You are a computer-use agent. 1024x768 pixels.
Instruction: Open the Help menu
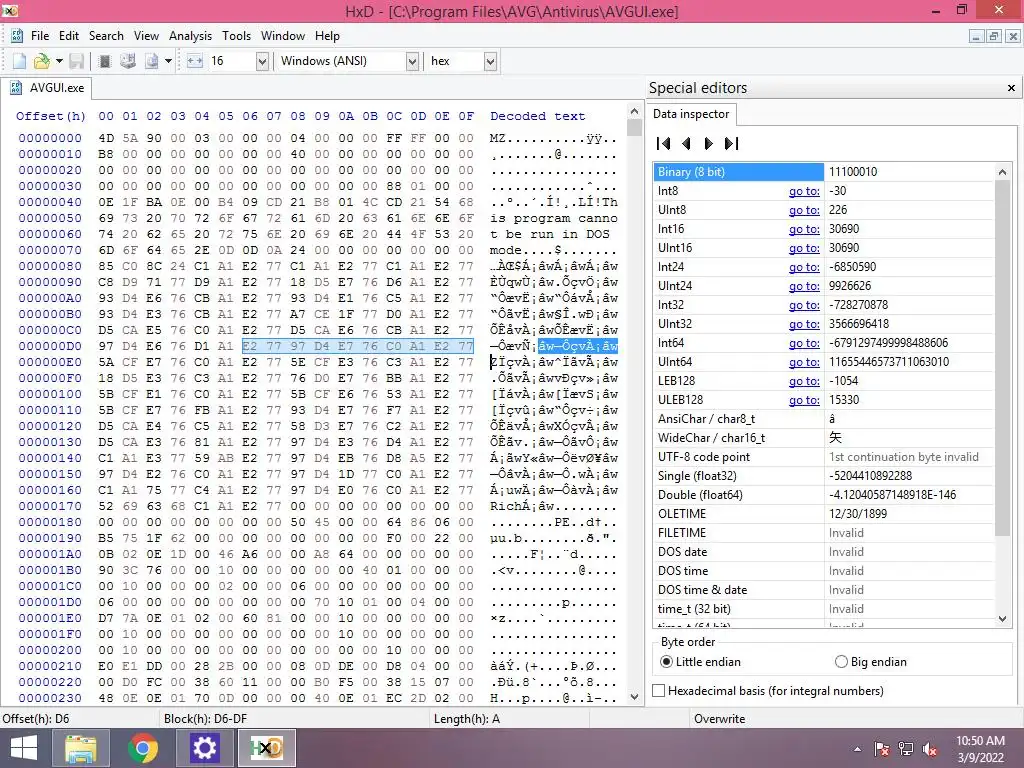pyautogui.click(x=327, y=36)
